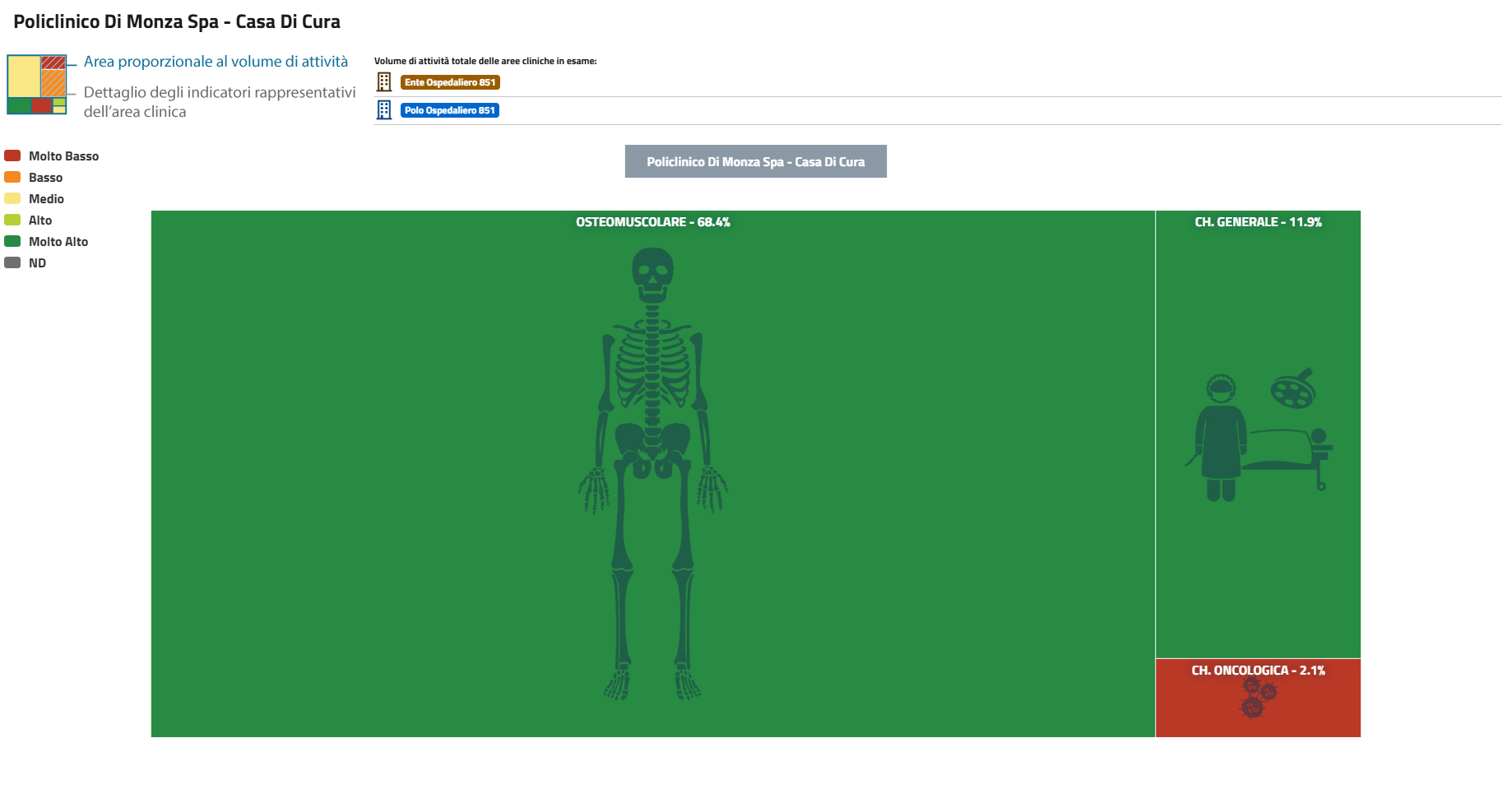Viewport: 1512px width, 803px height.
Task: Click the Alto light green swatch
Action: pyautogui.click(x=12, y=220)
